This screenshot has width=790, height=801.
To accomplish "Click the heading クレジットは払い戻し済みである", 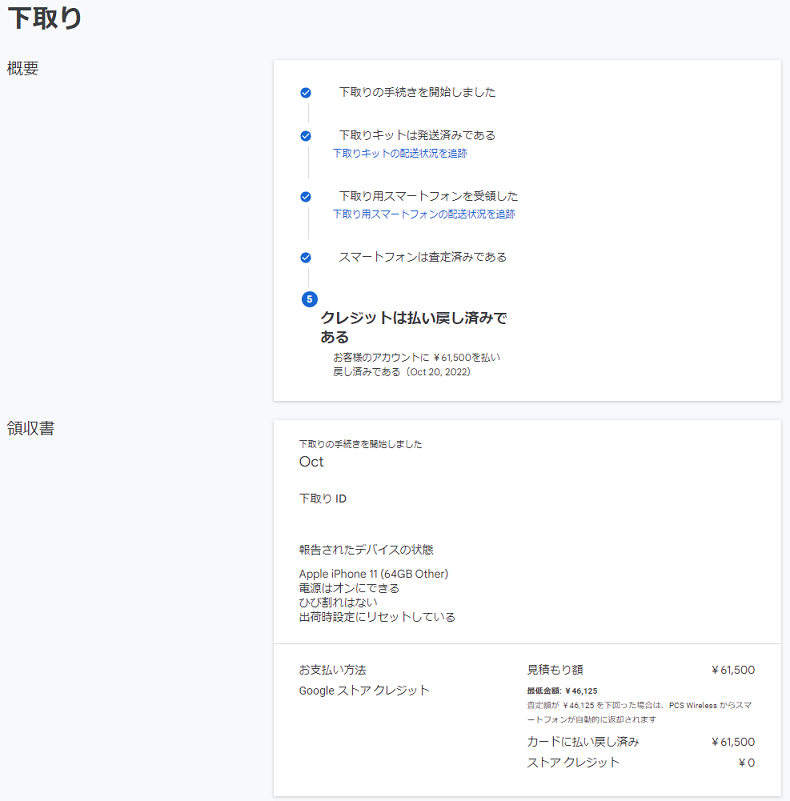I will coord(413,327).
